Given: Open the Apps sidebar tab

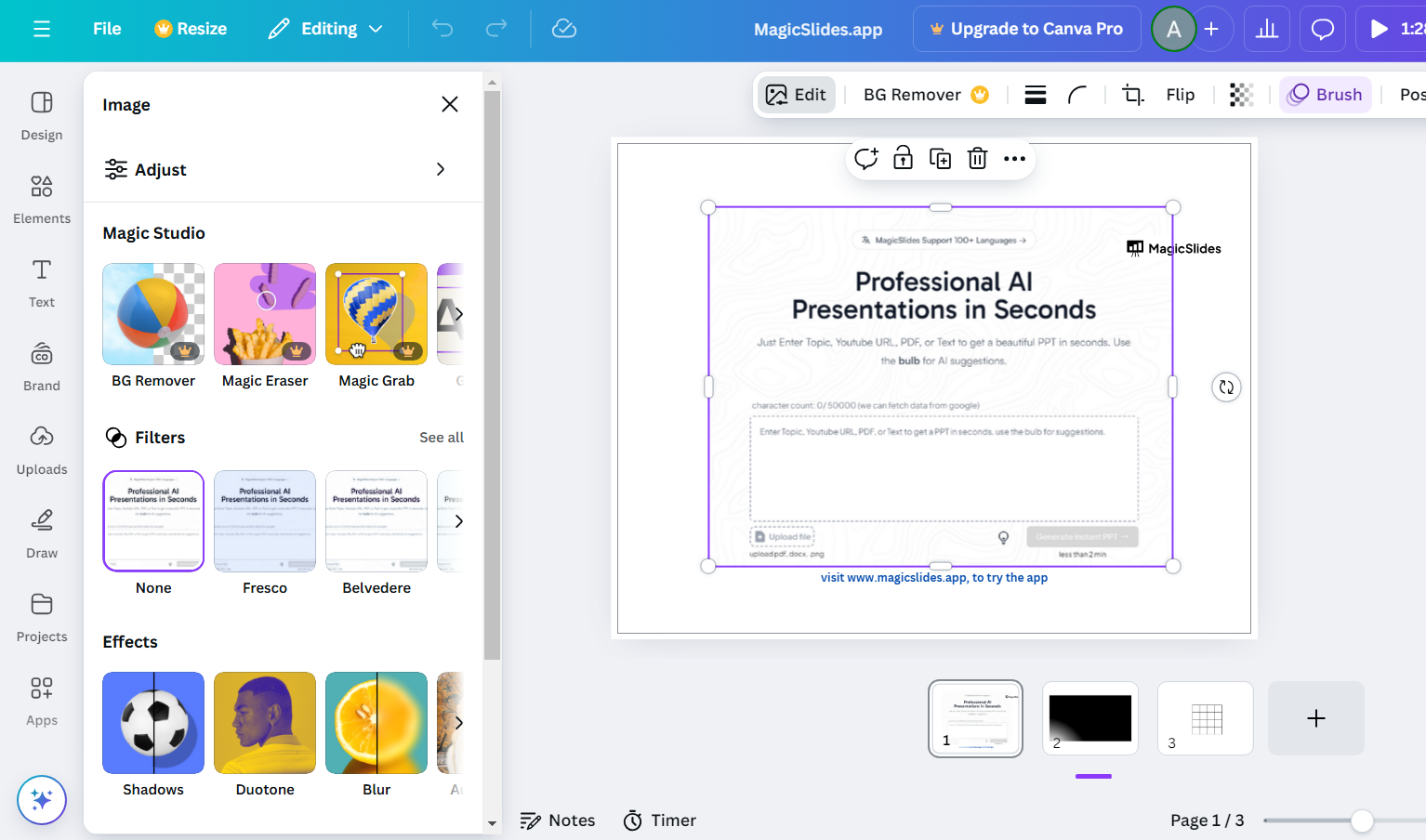Looking at the screenshot, I should click(42, 702).
